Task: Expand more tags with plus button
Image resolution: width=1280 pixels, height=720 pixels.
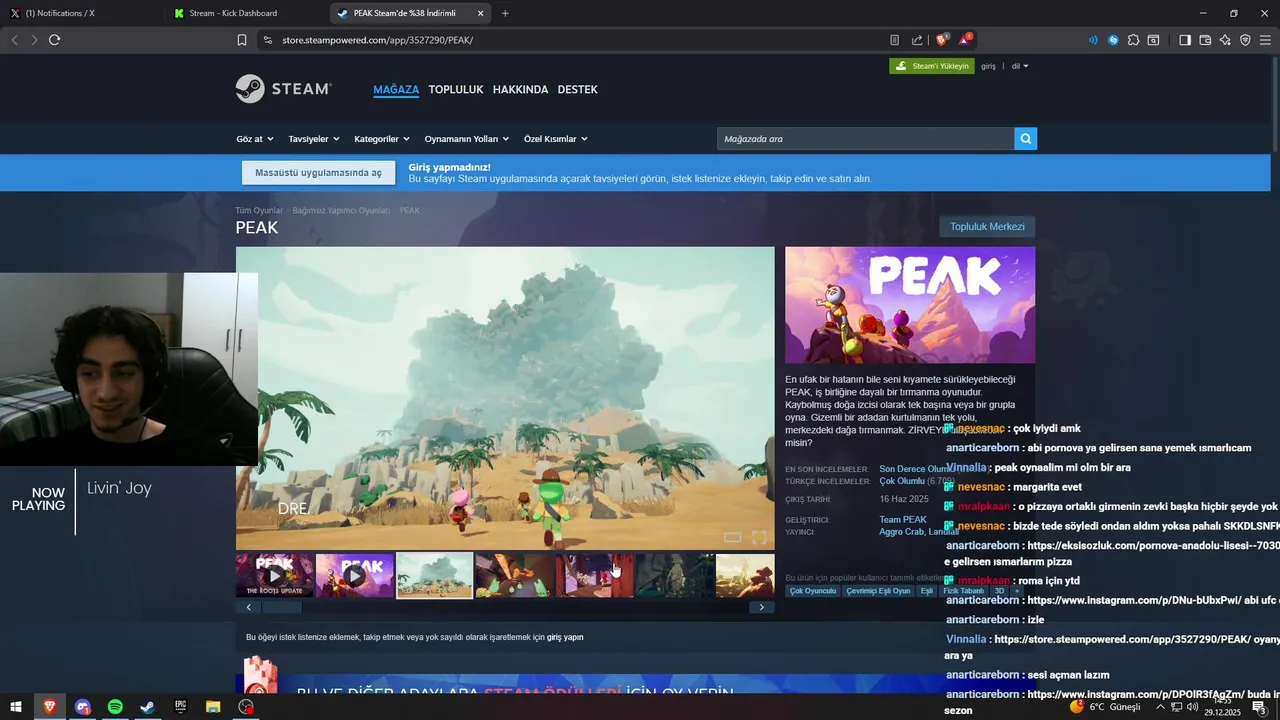Action: point(1017,591)
